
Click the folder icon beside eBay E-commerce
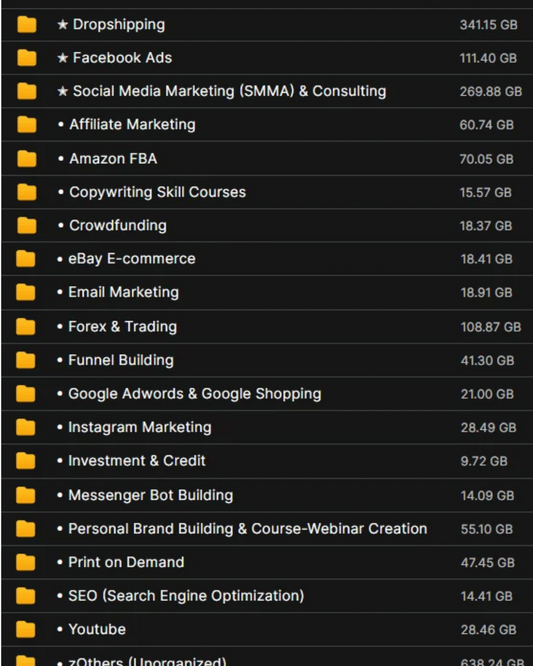click(x=25, y=259)
